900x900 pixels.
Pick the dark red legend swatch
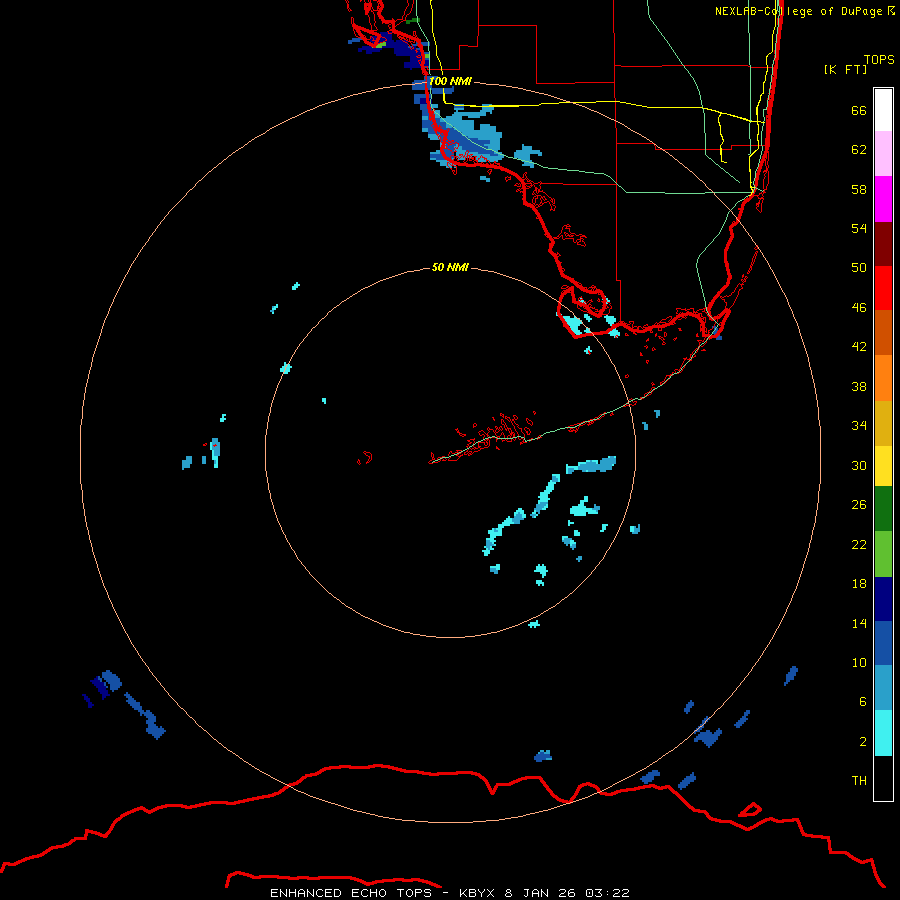[x=883, y=244]
